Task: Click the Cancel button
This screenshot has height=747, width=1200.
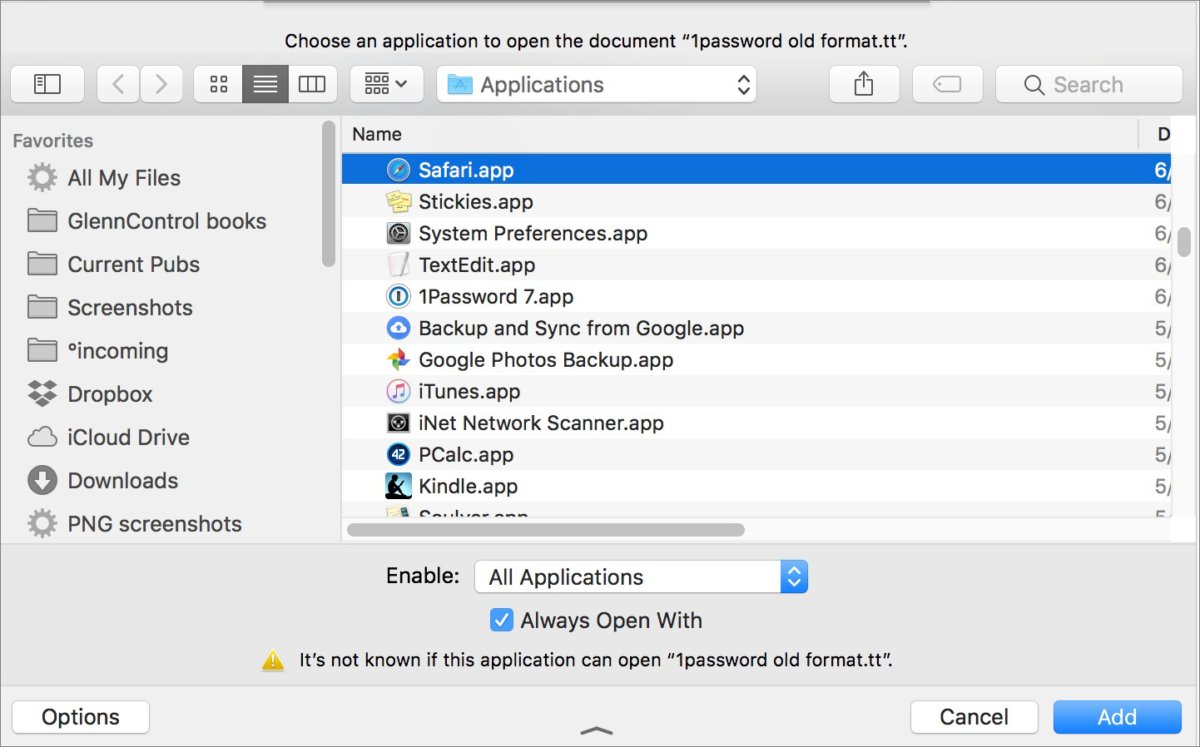Action: (x=973, y=716)
